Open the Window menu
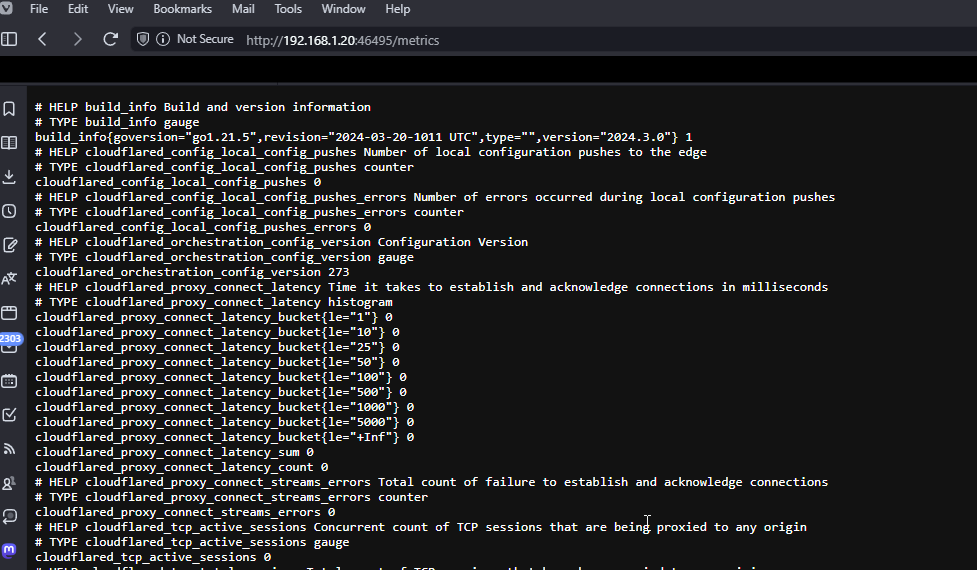977x570 pixels. 343,9
